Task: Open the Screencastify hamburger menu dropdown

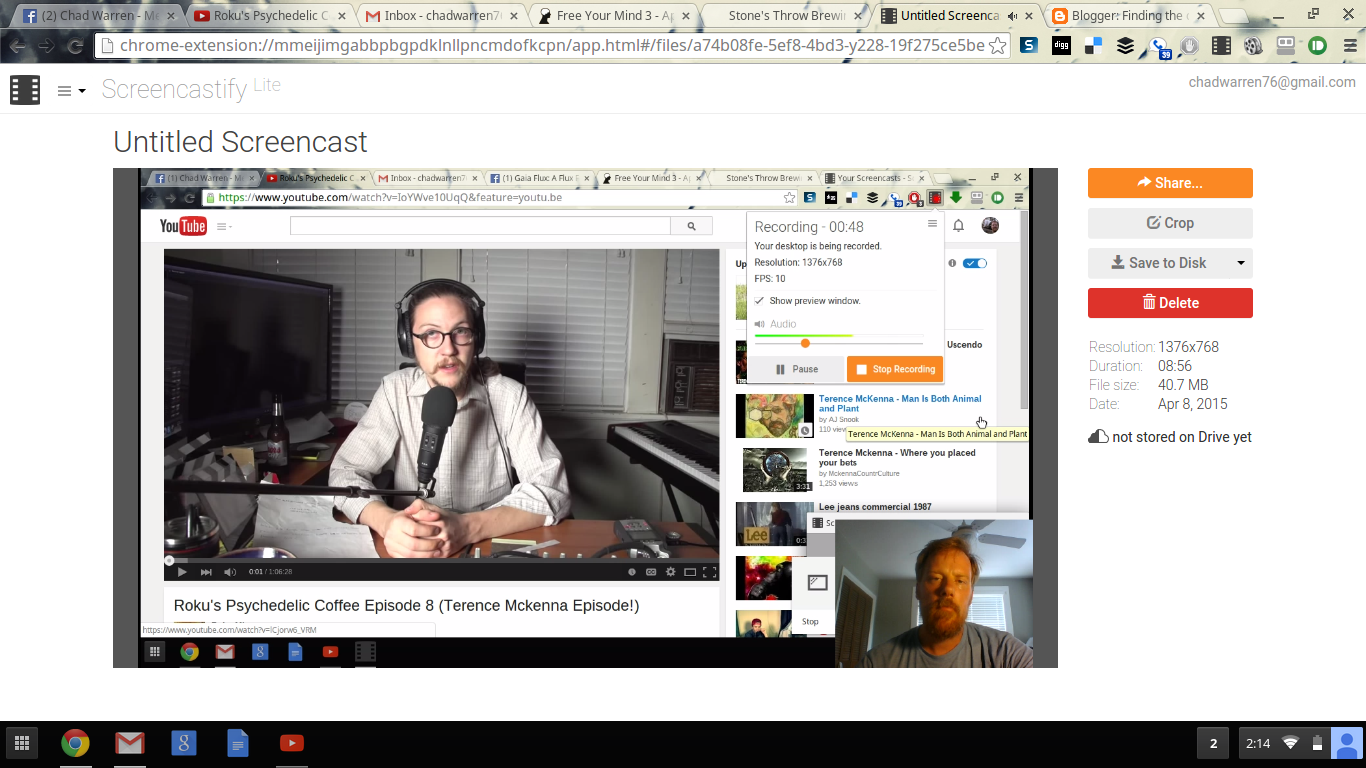Action: coord(70,91)
